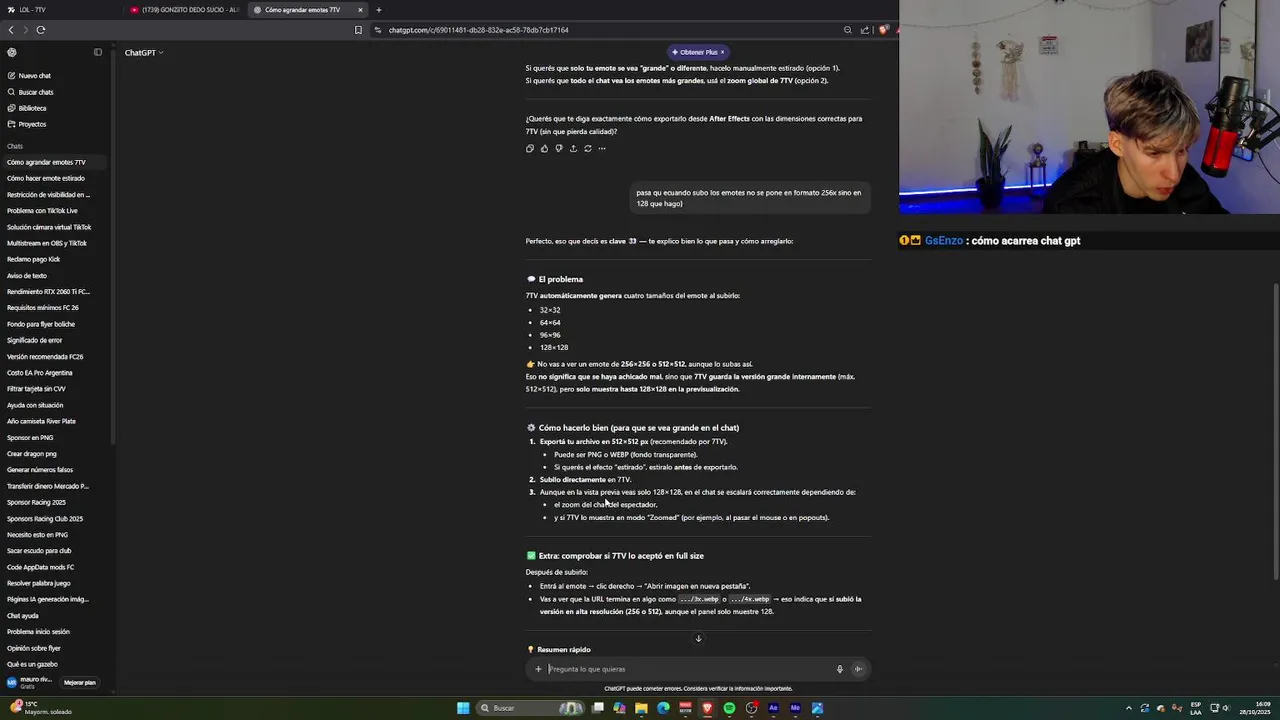
Task: Open Media Encoder from the taskbar
Action: (795, 708)
